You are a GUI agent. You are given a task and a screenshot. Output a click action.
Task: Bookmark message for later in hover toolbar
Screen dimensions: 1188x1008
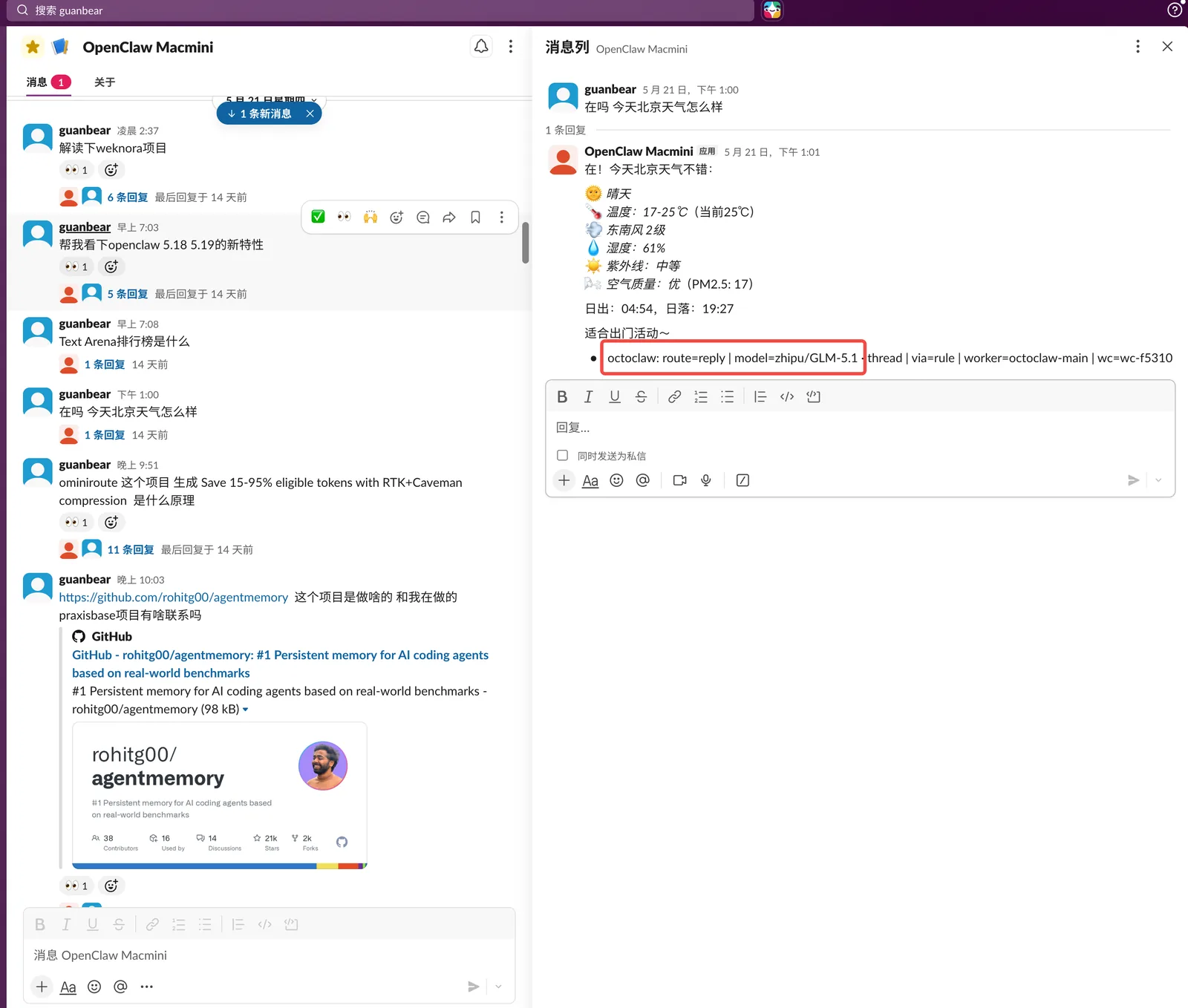(x=476, y=217)
